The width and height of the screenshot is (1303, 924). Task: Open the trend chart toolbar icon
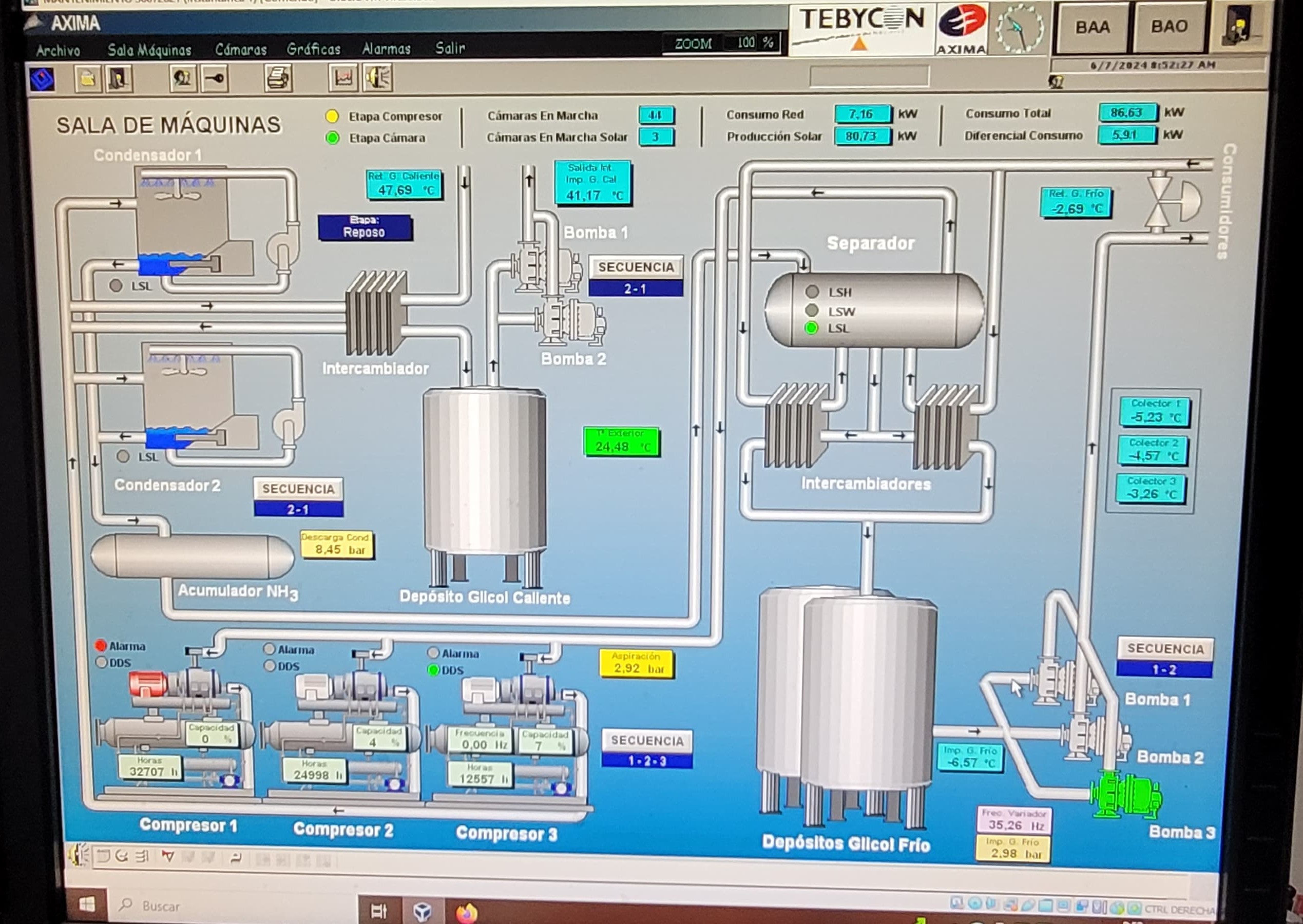pos(343,78)
